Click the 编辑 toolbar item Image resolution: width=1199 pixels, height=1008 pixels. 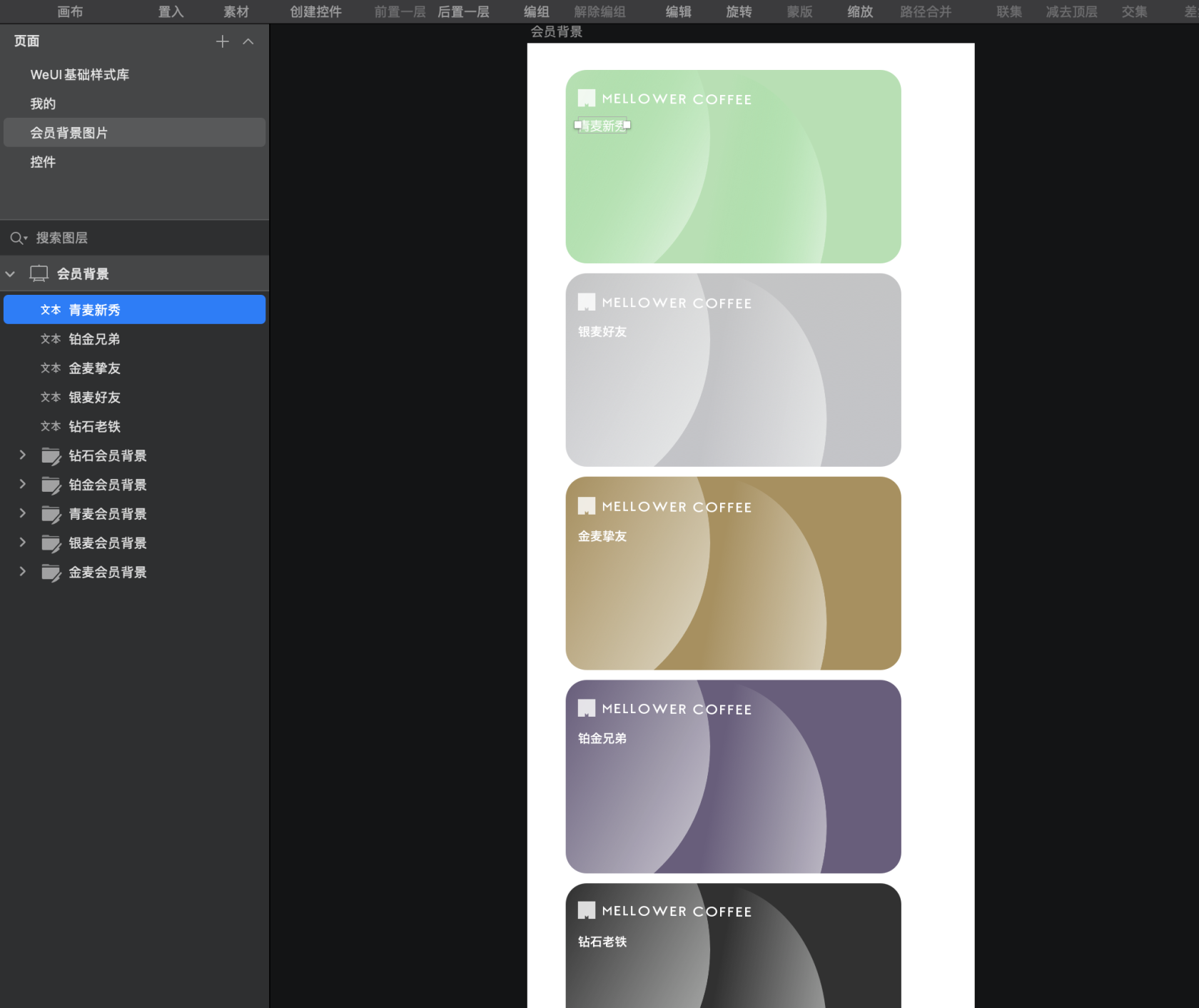click(x=678, y=11)
